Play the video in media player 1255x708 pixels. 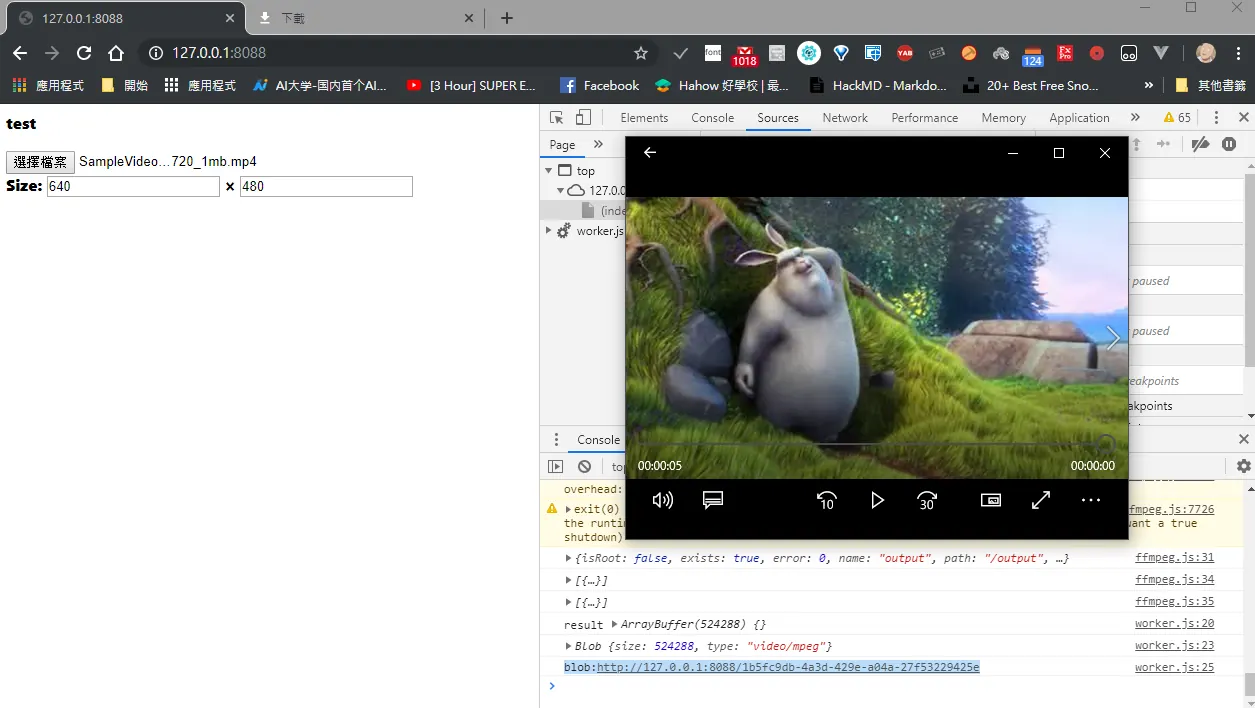pos(877,500)
